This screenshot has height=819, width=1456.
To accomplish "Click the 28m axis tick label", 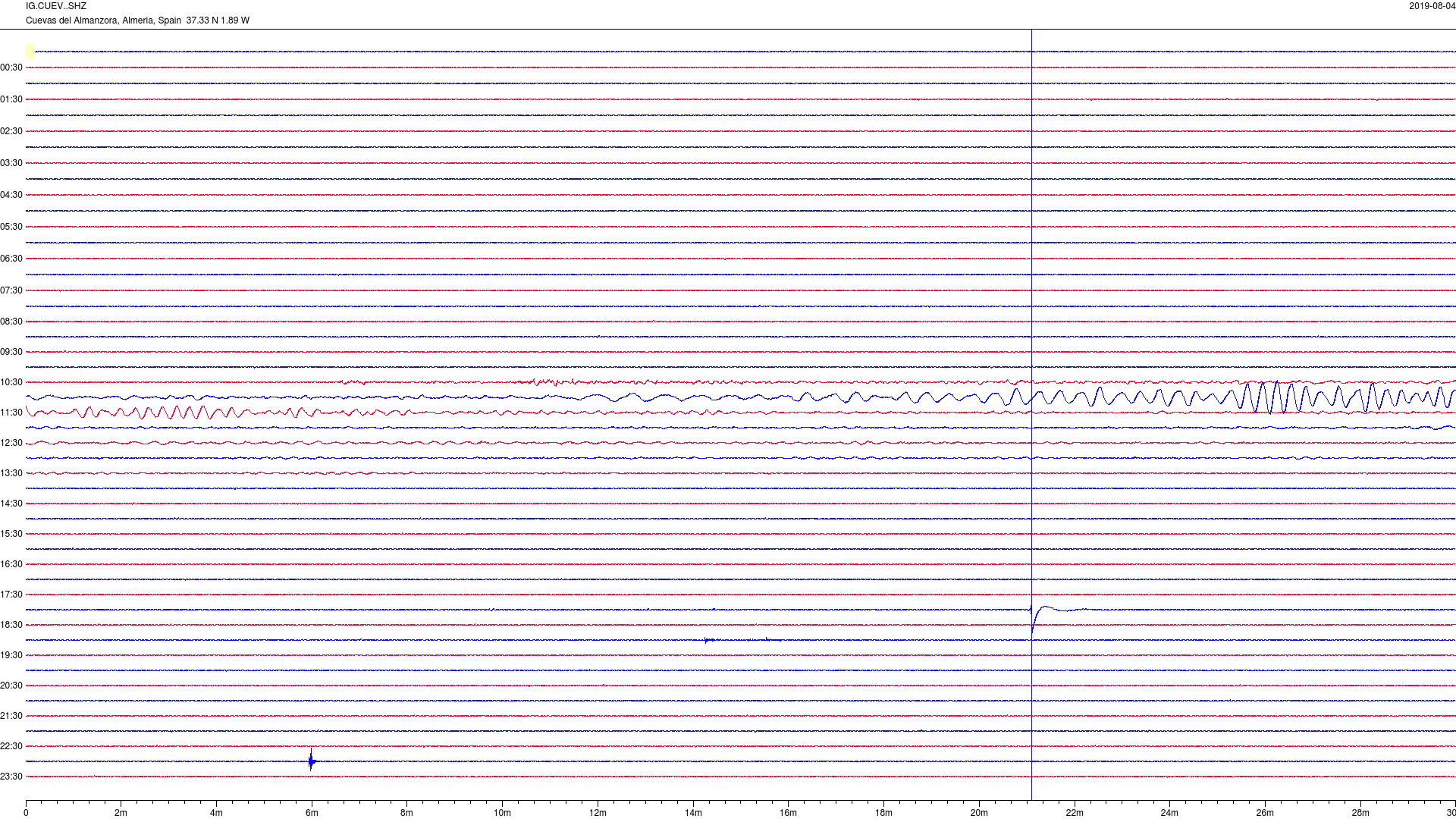I will pyautogui.click(x=1360, y=813).
